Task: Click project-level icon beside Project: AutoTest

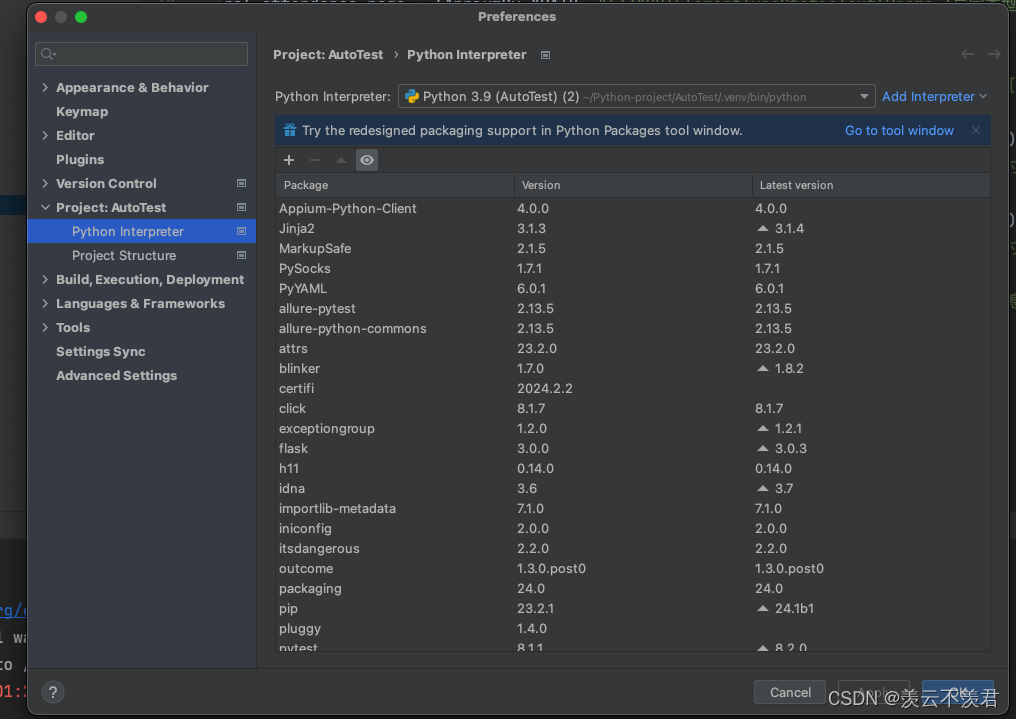Action: [241, 207]
